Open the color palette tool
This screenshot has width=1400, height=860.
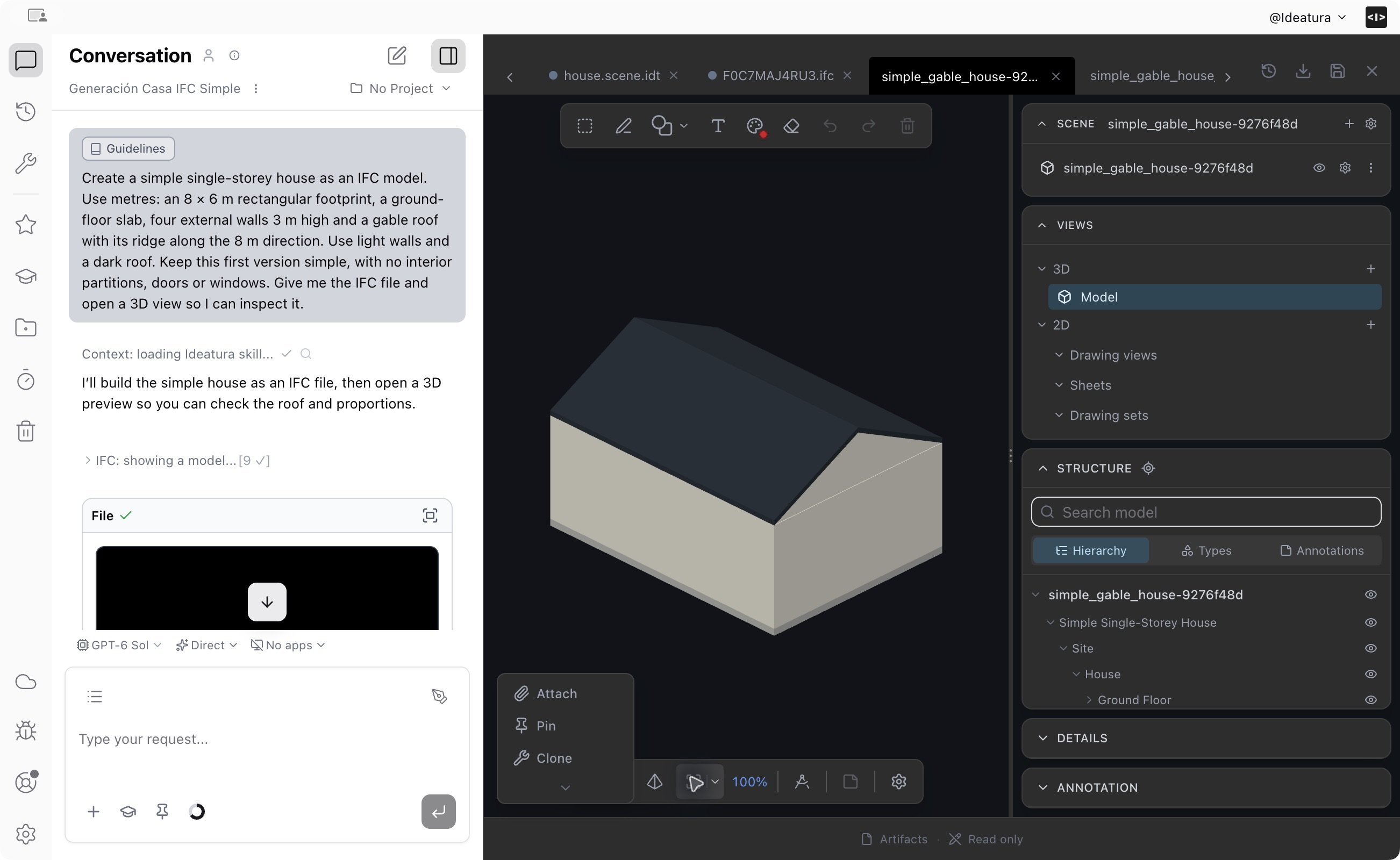point(755,126)
